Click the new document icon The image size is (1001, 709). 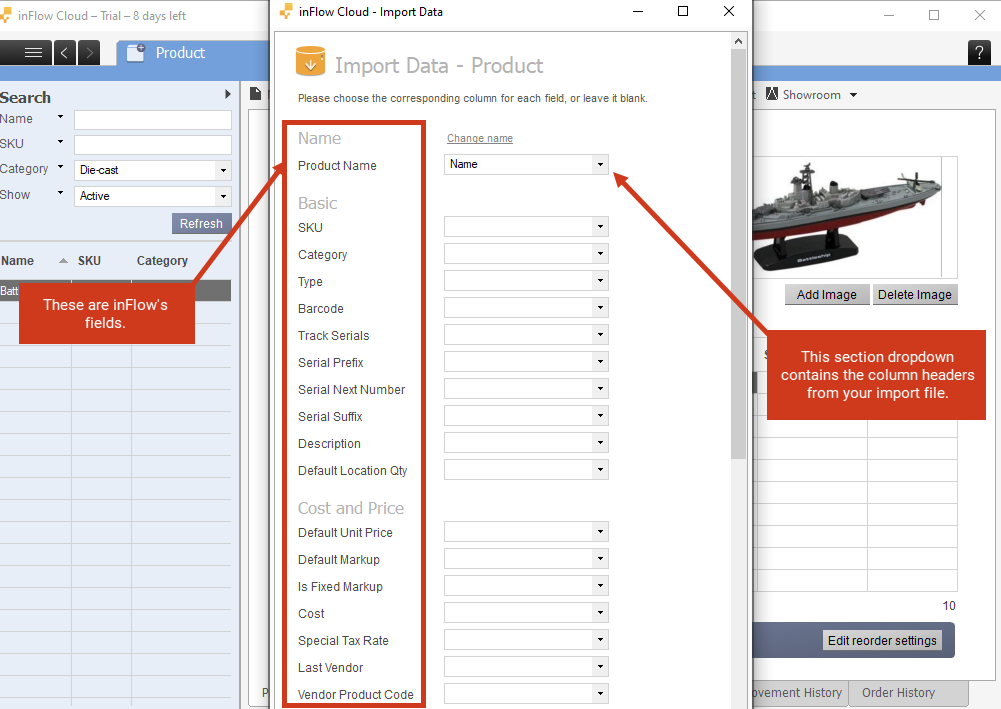[x=256, y=94]
